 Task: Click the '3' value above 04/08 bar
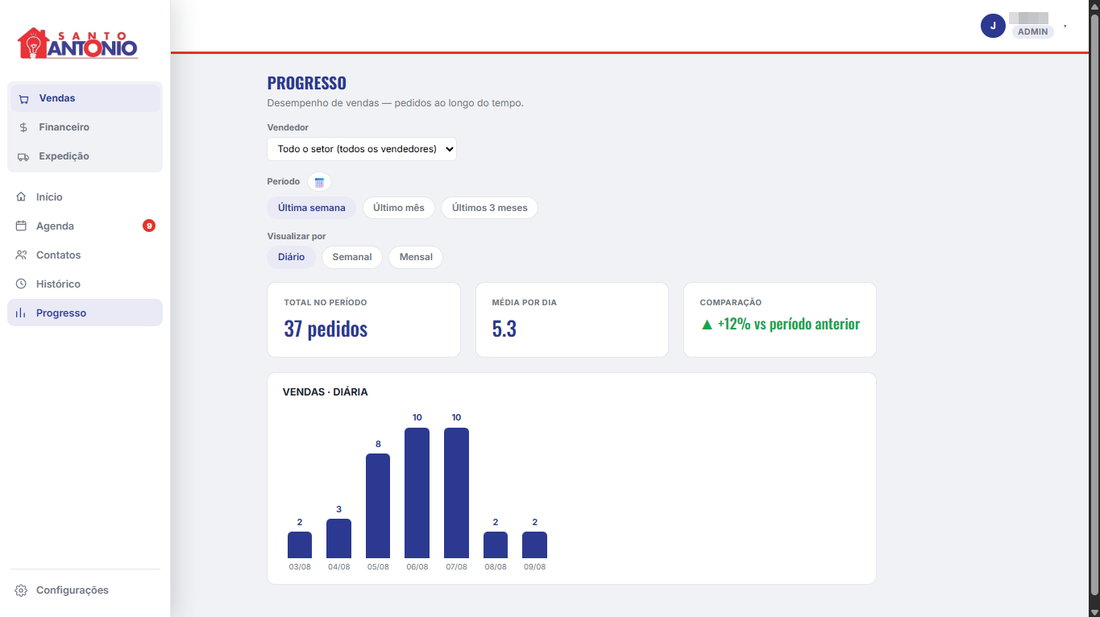339,509
